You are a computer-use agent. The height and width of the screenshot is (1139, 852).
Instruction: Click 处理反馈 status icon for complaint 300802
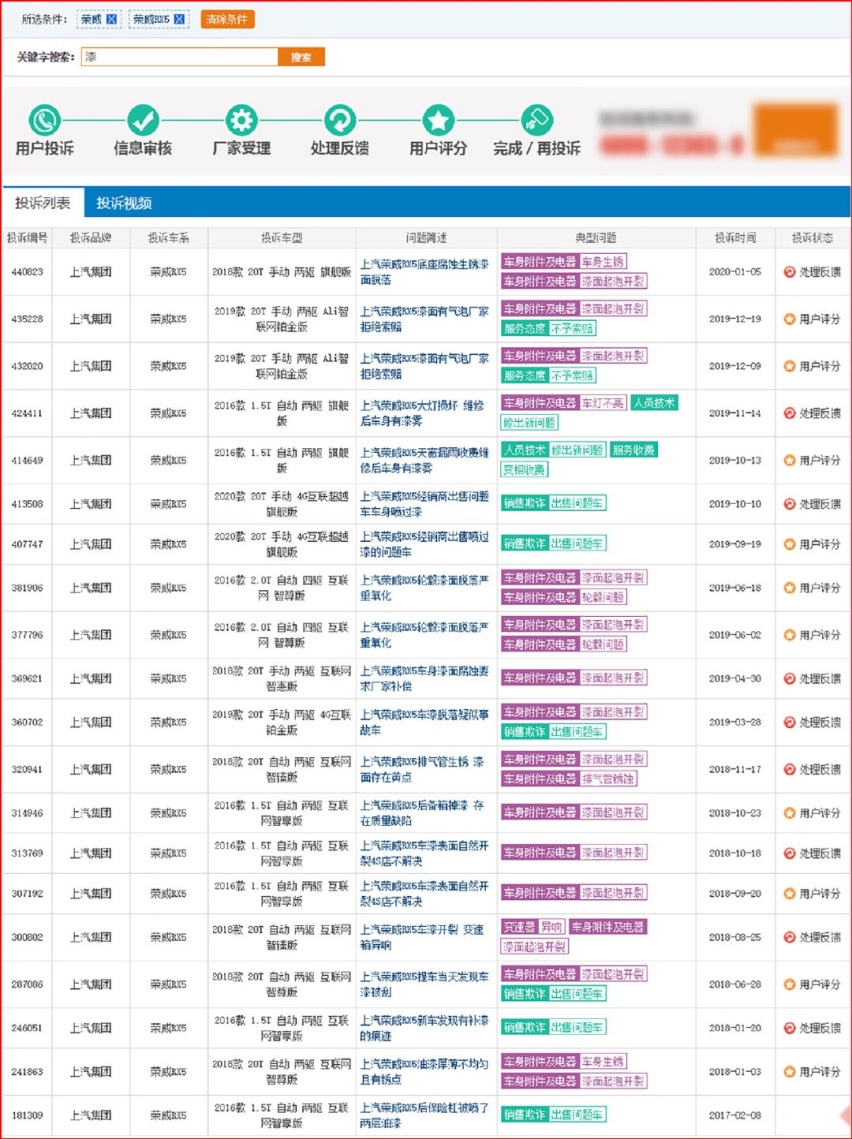[x=790, y=937]
